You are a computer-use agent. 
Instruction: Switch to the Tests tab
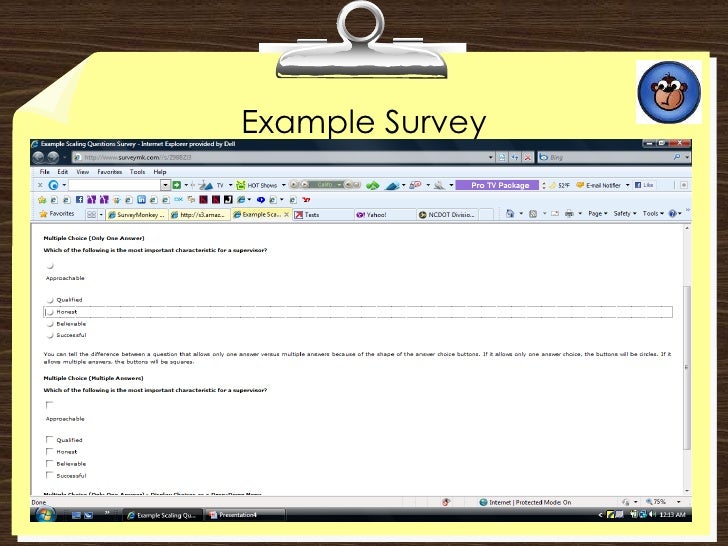point(323,214)
